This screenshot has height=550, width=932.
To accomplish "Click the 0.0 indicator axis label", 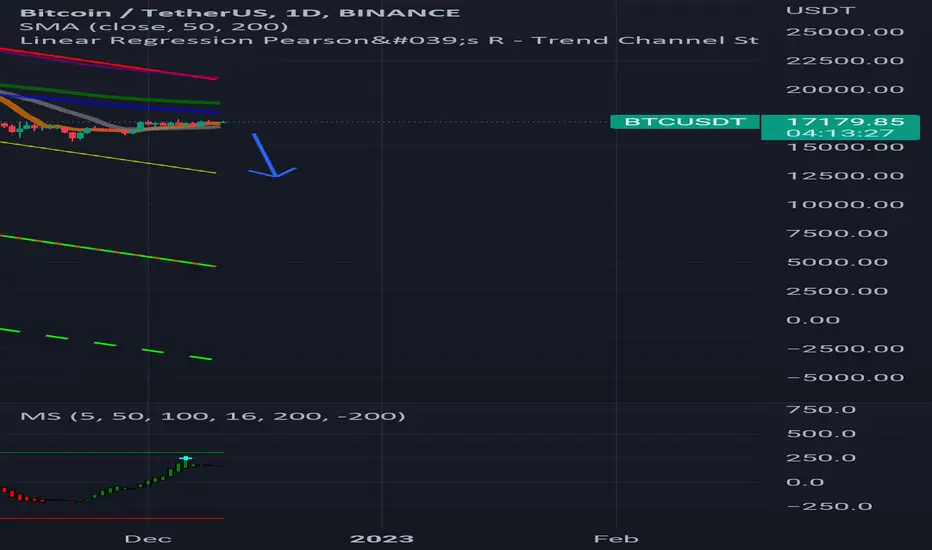I will (x=805, y=482).
